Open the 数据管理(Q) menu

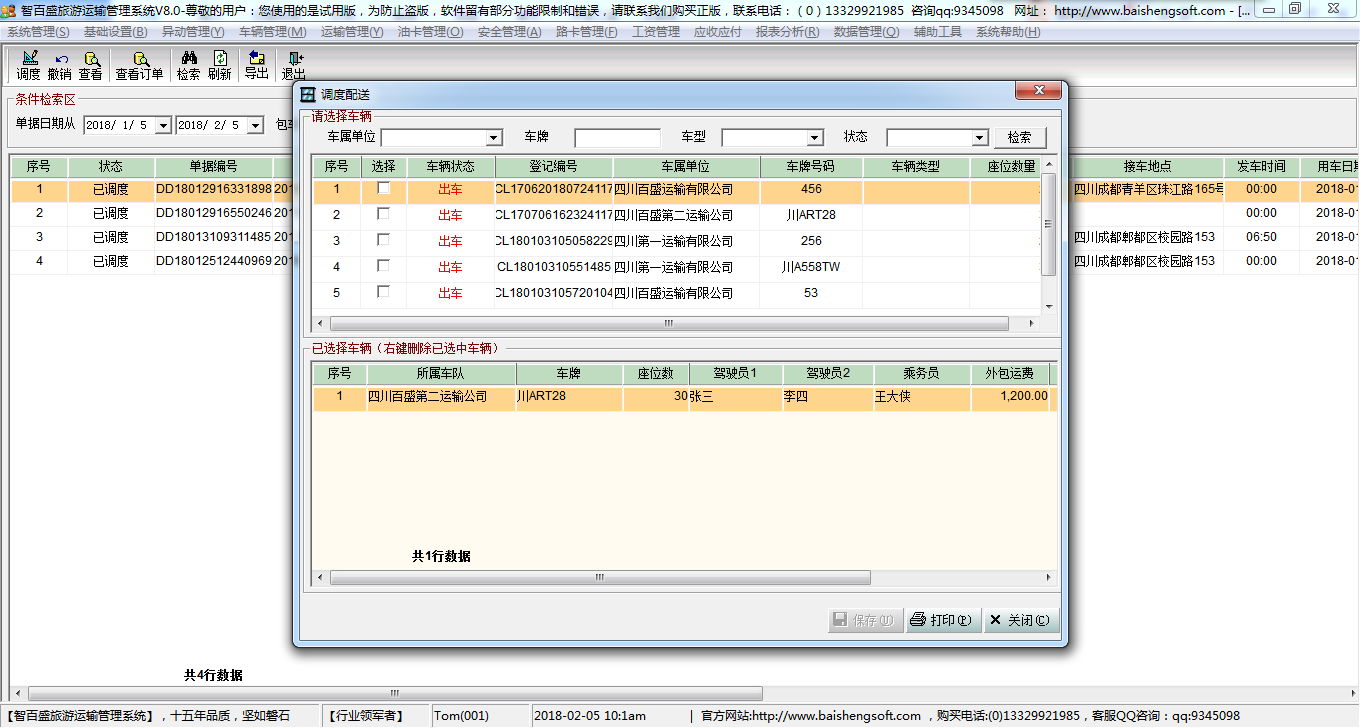(x=866, y=32)
